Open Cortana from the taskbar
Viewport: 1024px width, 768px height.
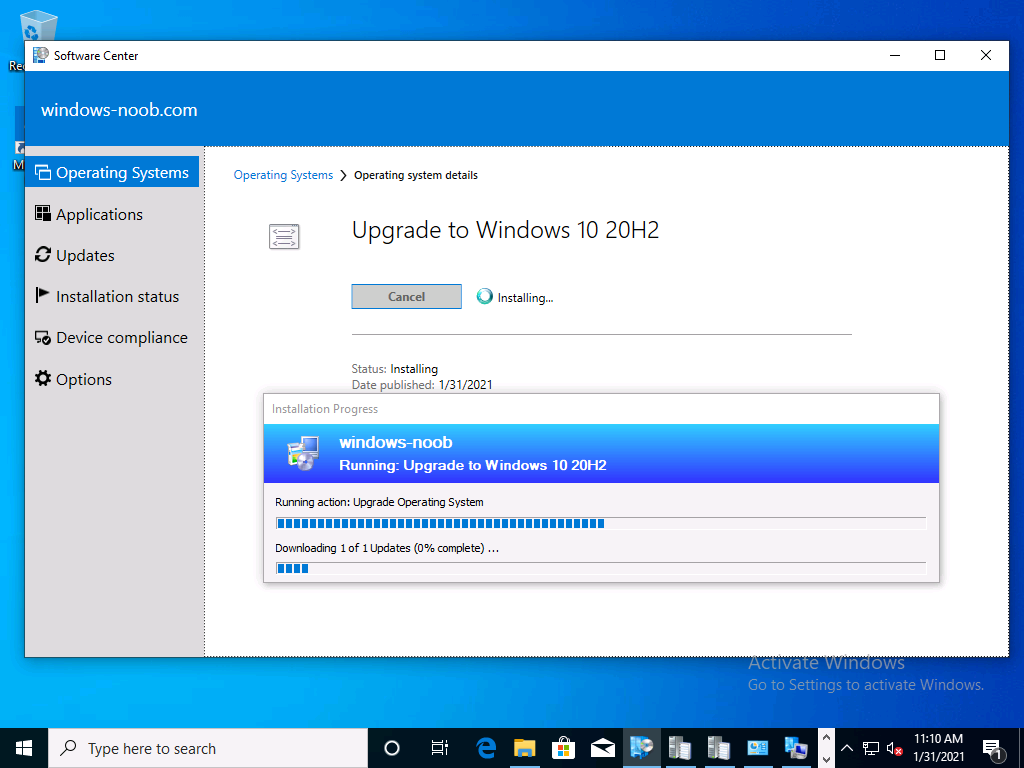392,748
